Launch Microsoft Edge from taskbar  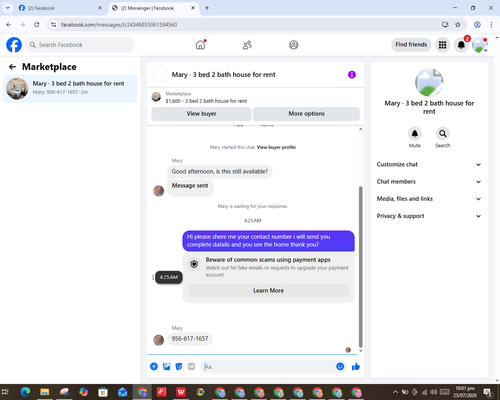[x=25, y=392]
